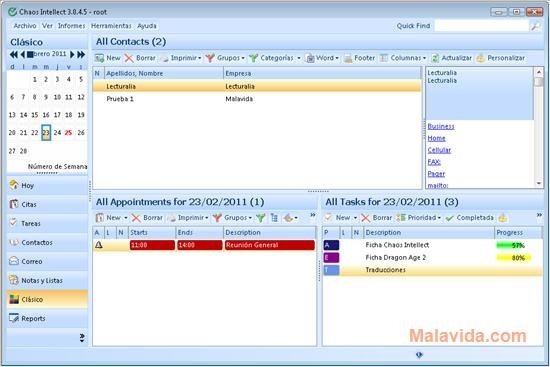Click the Quick Find search icon
Viewport: 550px width, 367px height.
tap(535, 26)
